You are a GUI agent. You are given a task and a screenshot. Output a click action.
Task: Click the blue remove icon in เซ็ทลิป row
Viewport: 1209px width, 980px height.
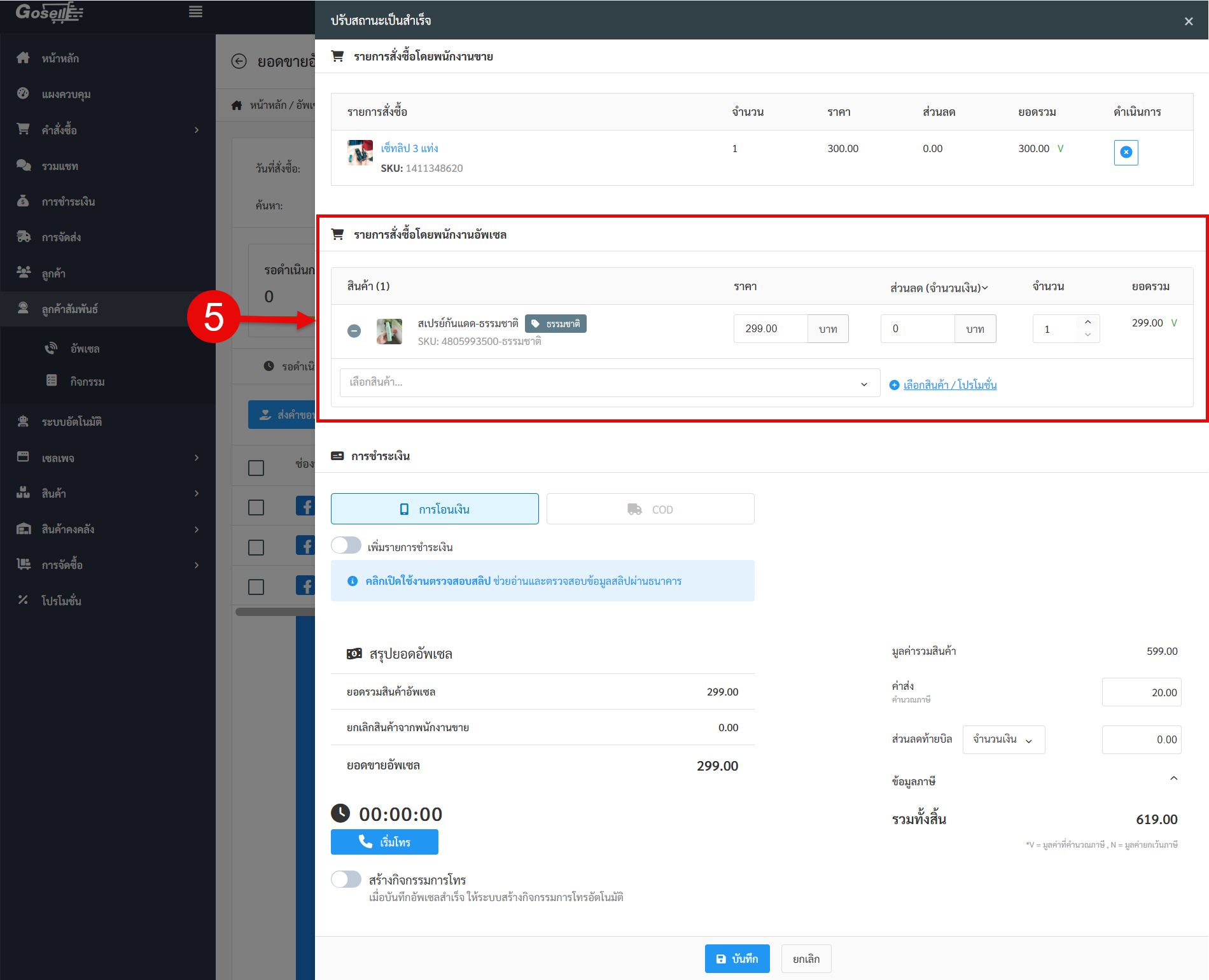tap(1126, 152)
